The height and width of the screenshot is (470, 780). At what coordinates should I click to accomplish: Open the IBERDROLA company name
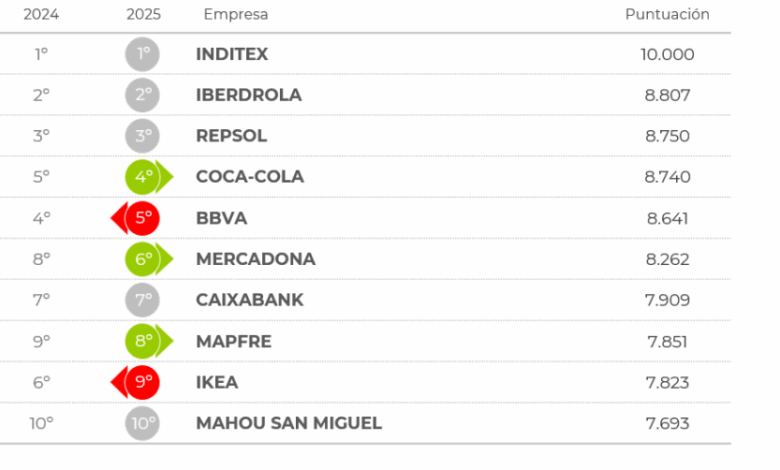(248, 95)
